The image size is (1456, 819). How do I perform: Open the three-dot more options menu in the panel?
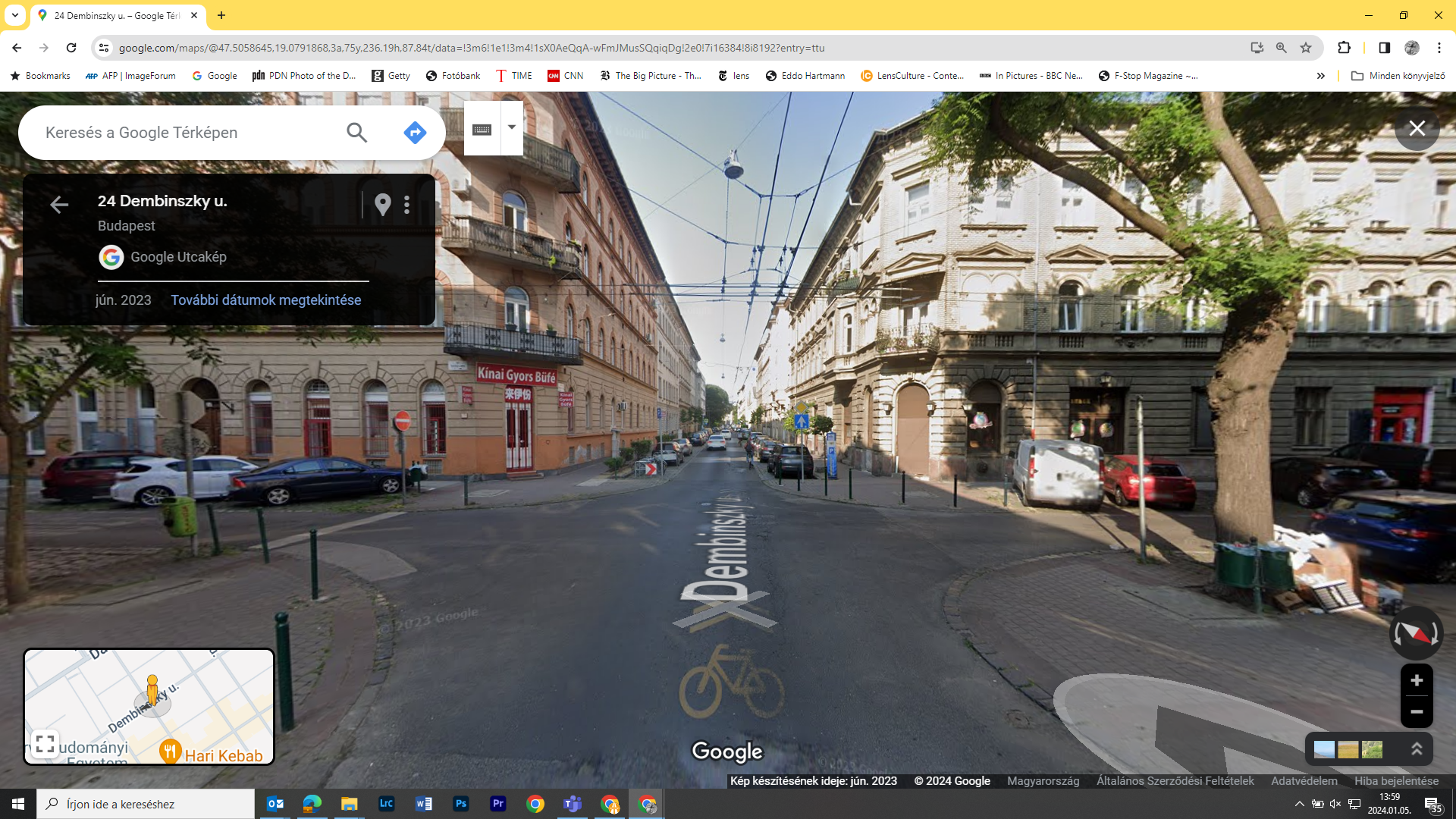click(407, 204)
